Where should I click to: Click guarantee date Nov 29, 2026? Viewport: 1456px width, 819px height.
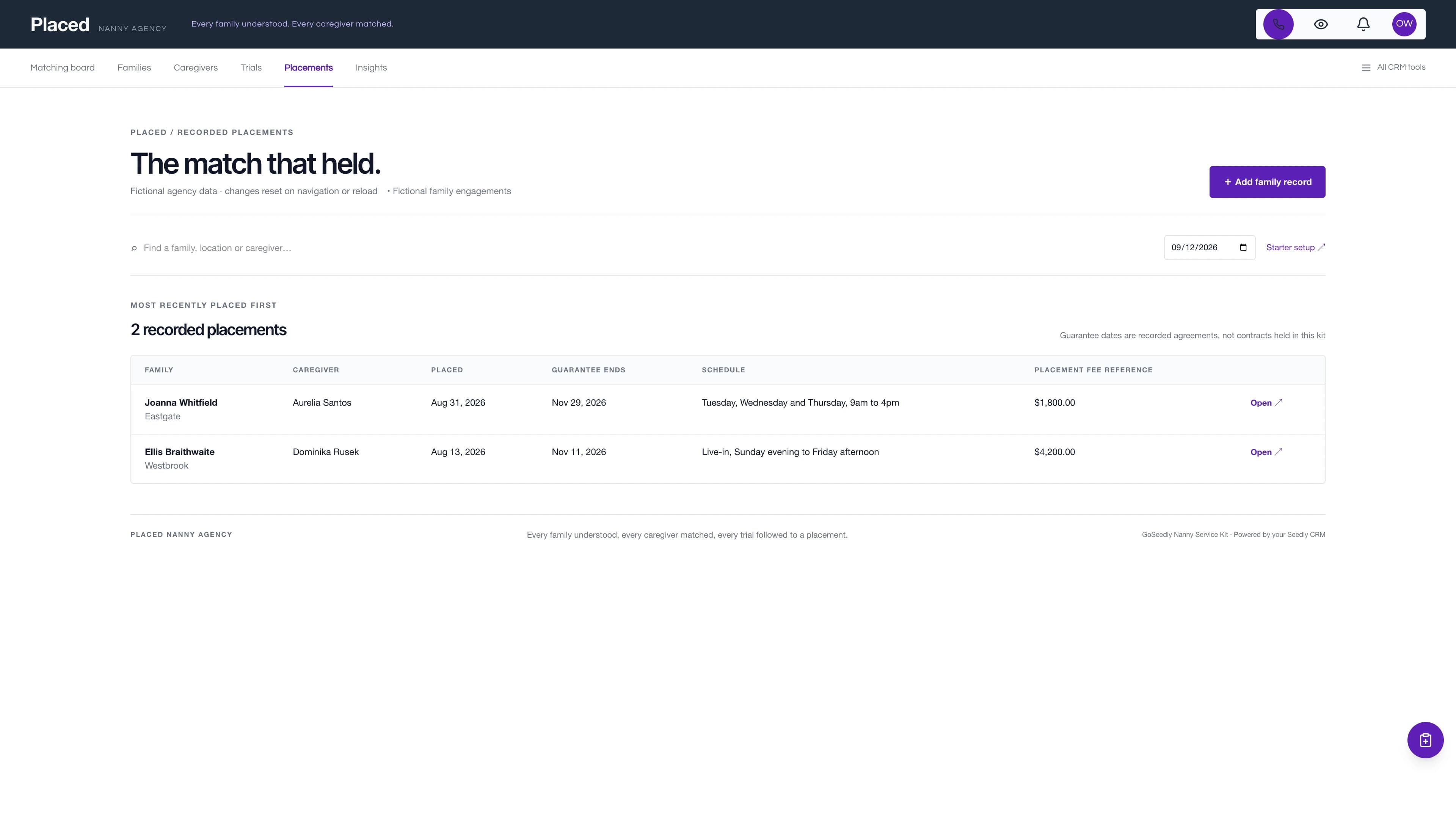click(578, 402)
